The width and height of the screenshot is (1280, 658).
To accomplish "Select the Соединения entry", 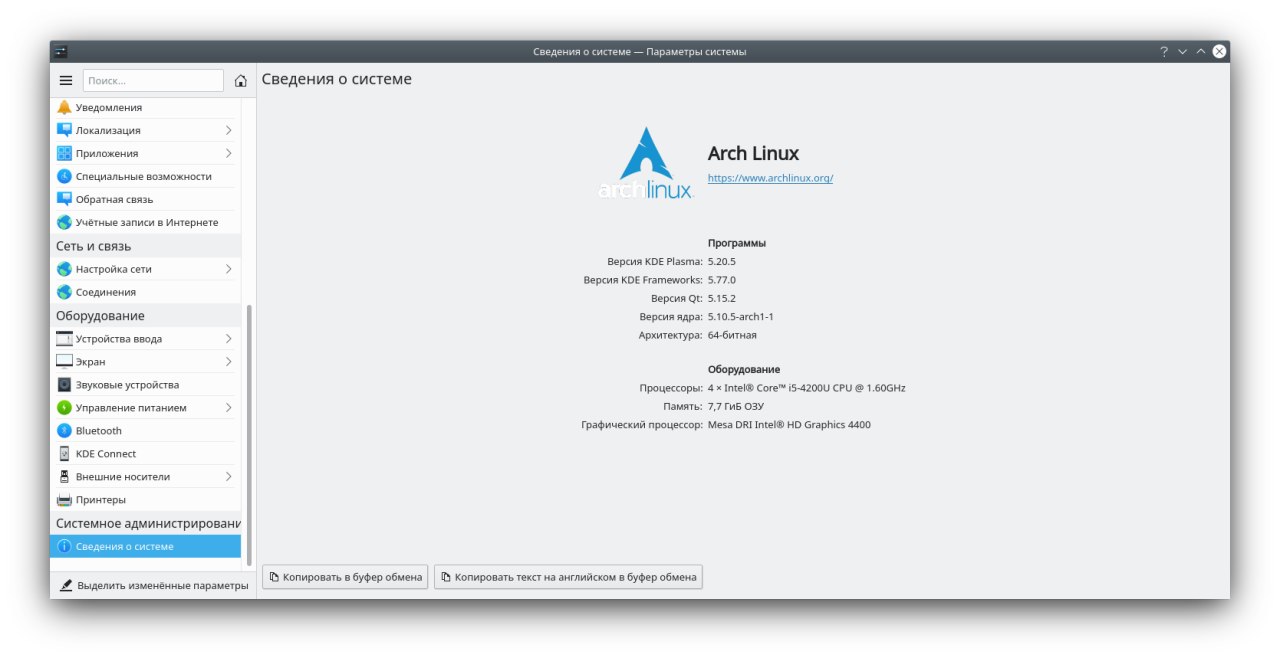I will point(145,292).
